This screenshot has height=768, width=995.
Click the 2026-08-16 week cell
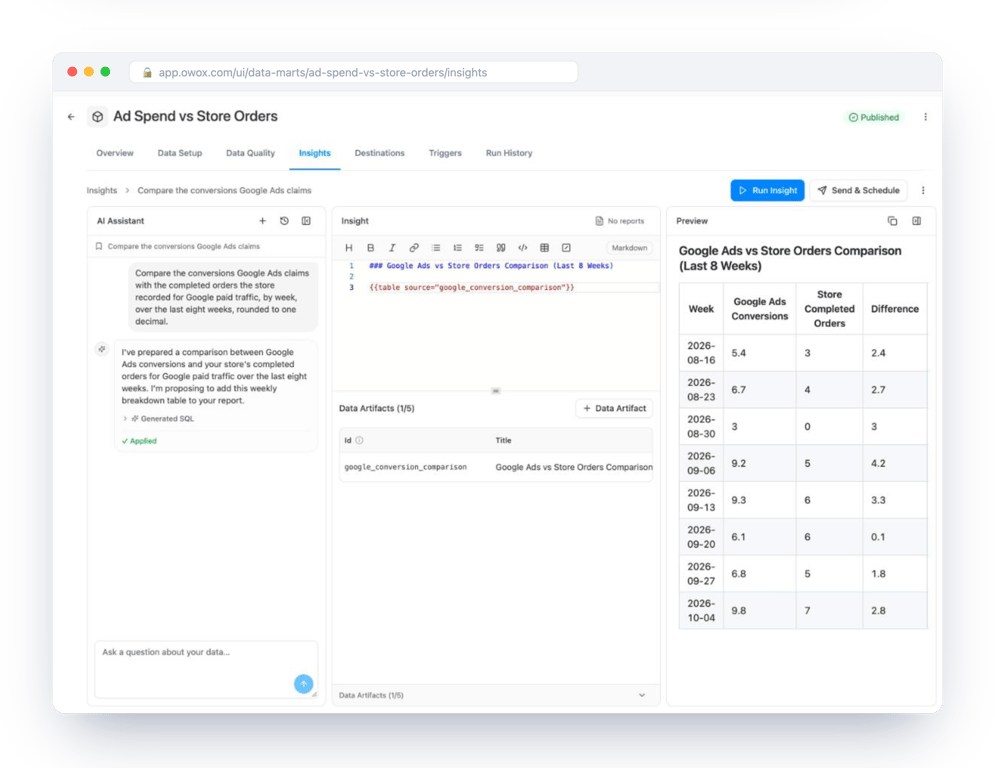701,353
